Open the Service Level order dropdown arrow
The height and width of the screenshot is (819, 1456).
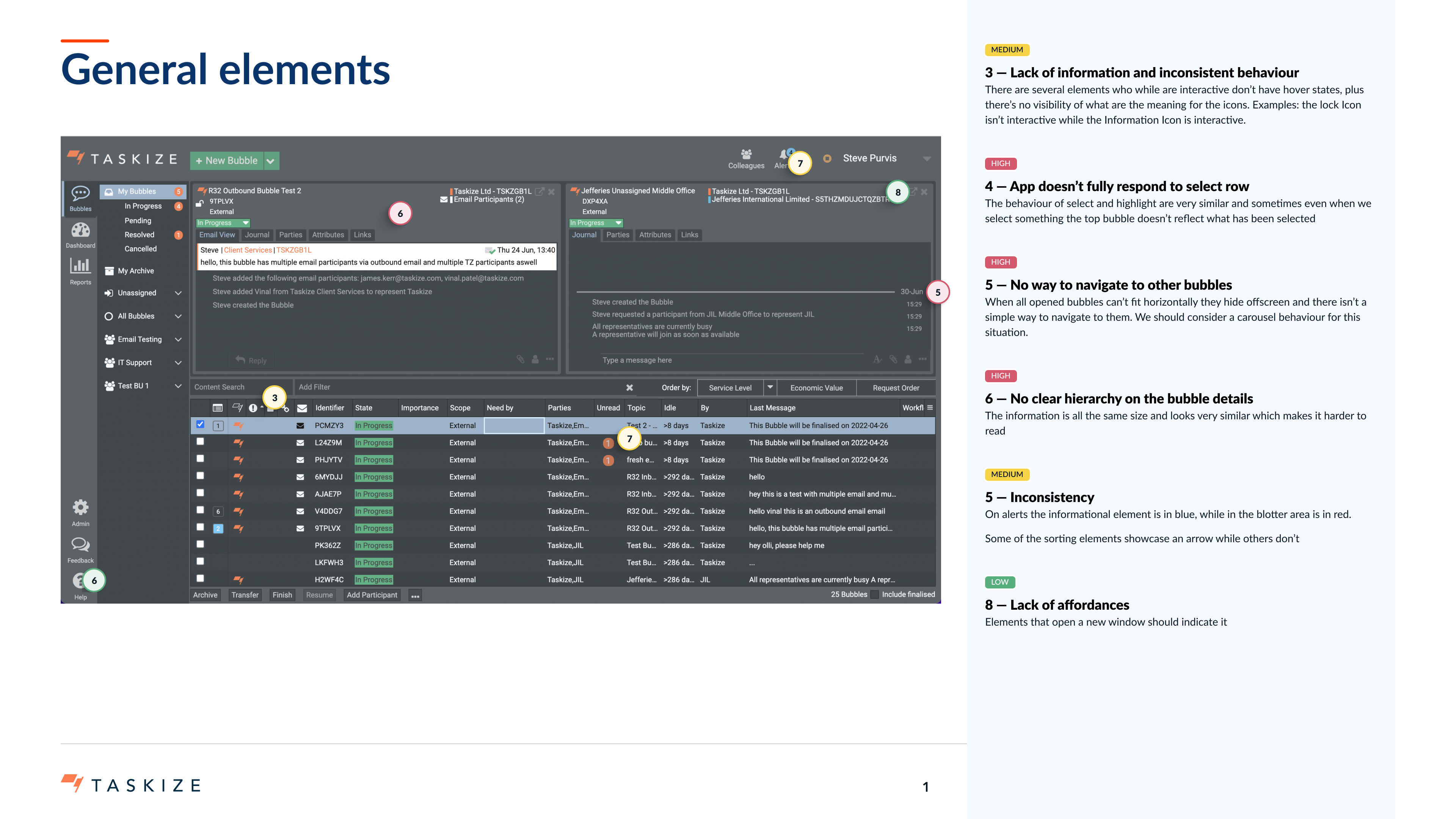(770, 388)
